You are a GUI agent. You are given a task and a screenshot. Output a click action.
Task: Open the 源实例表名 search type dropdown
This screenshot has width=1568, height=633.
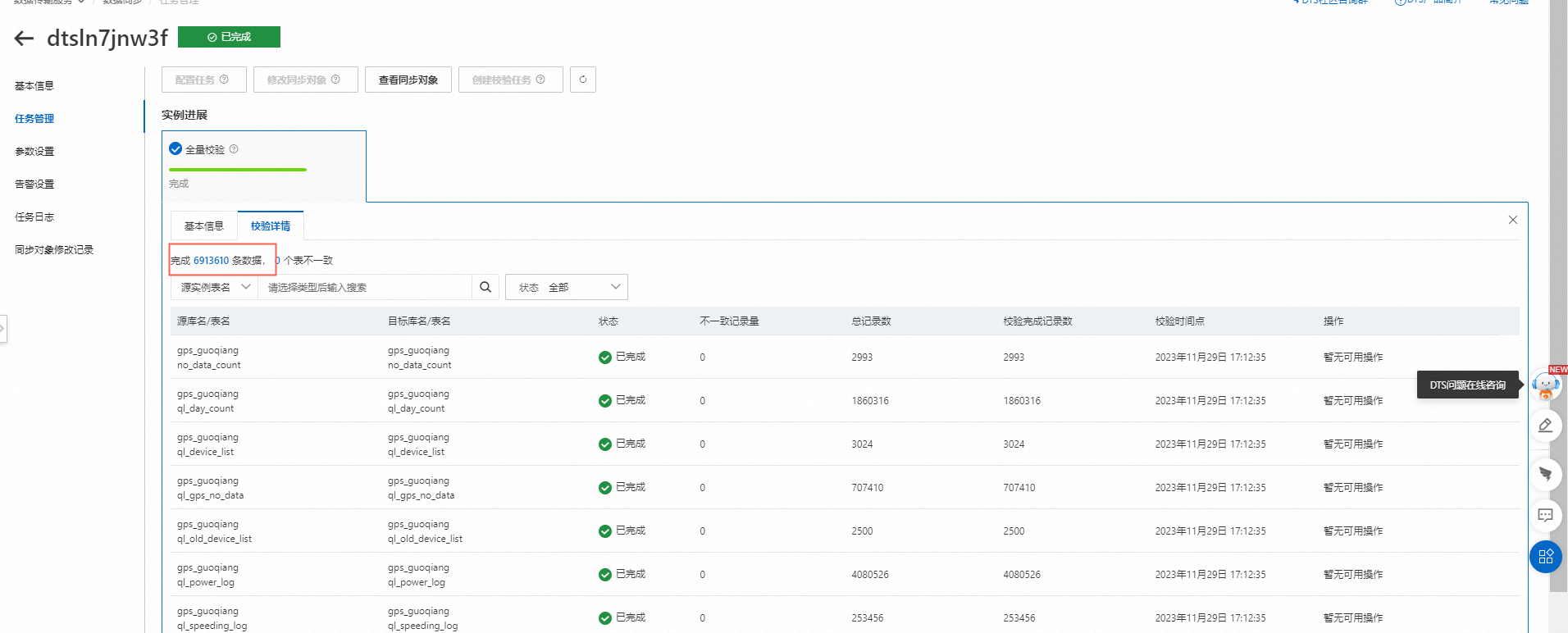(215, 287)
